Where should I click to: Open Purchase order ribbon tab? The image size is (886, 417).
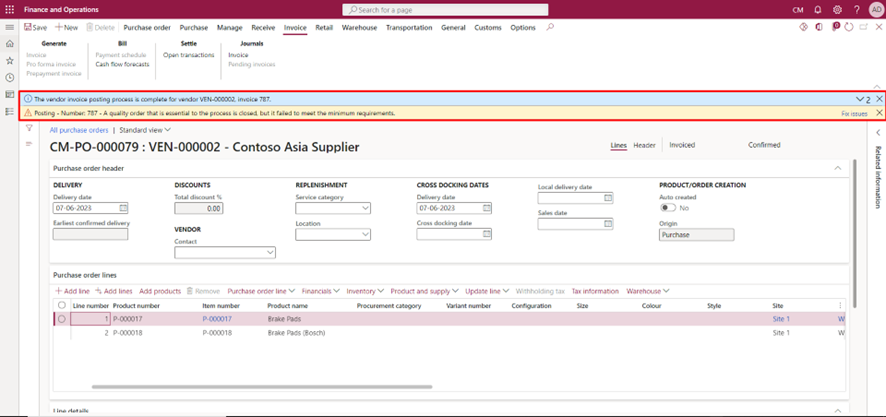(x=147, y=27)
